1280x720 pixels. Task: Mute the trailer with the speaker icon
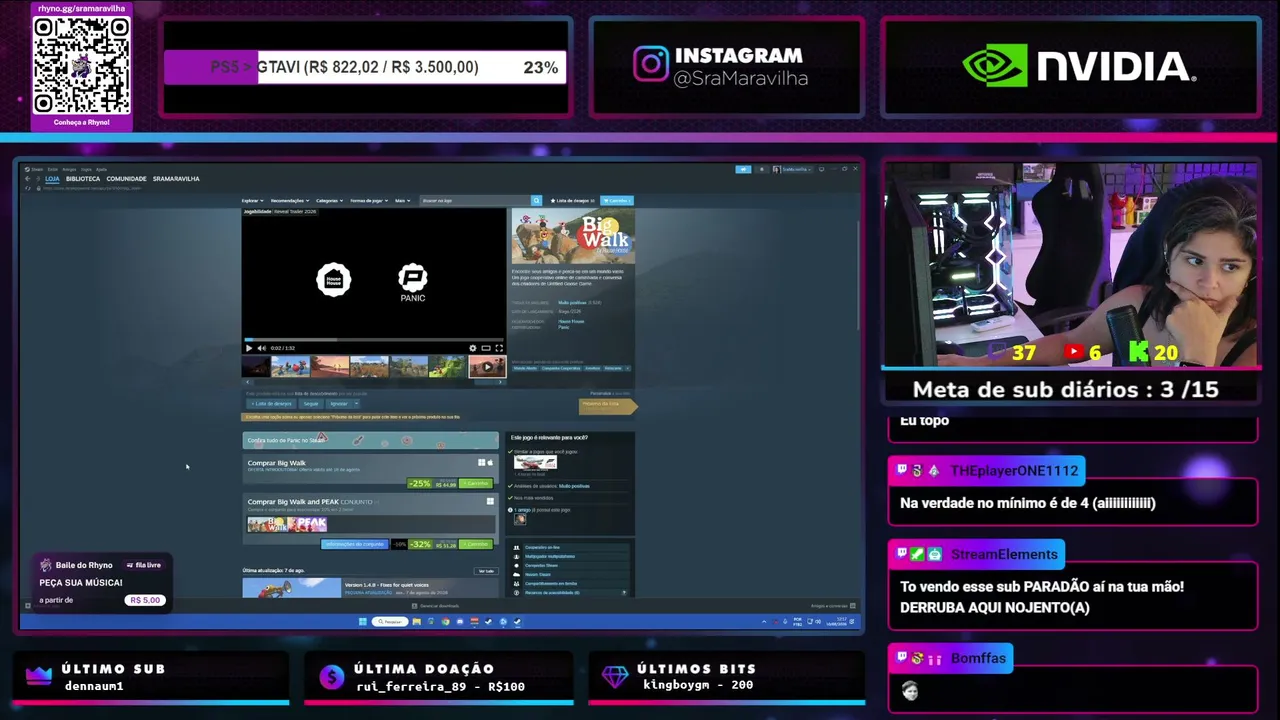(261, 348)
